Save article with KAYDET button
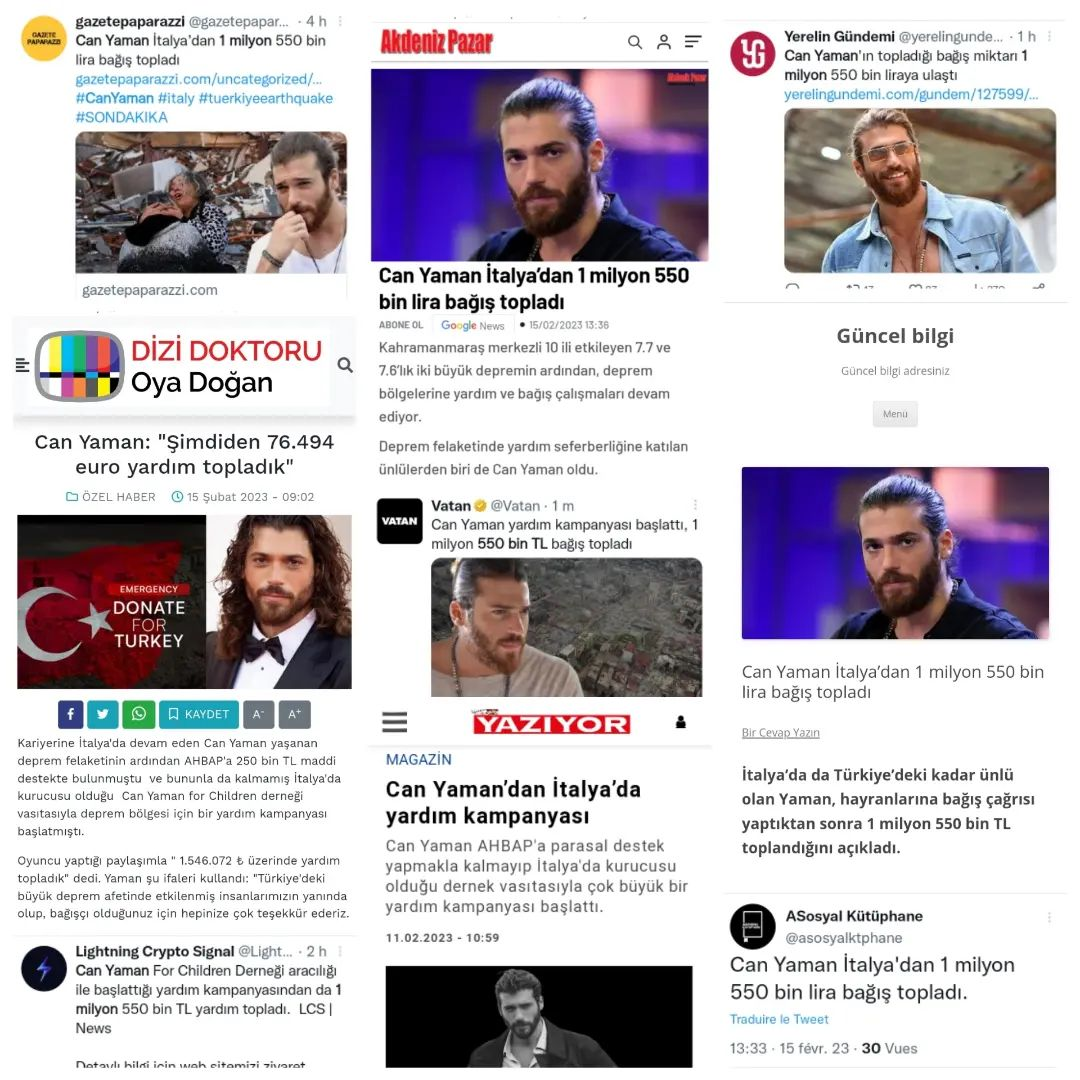This screenshot has height=1080, width=1080. tap(199, 714)
